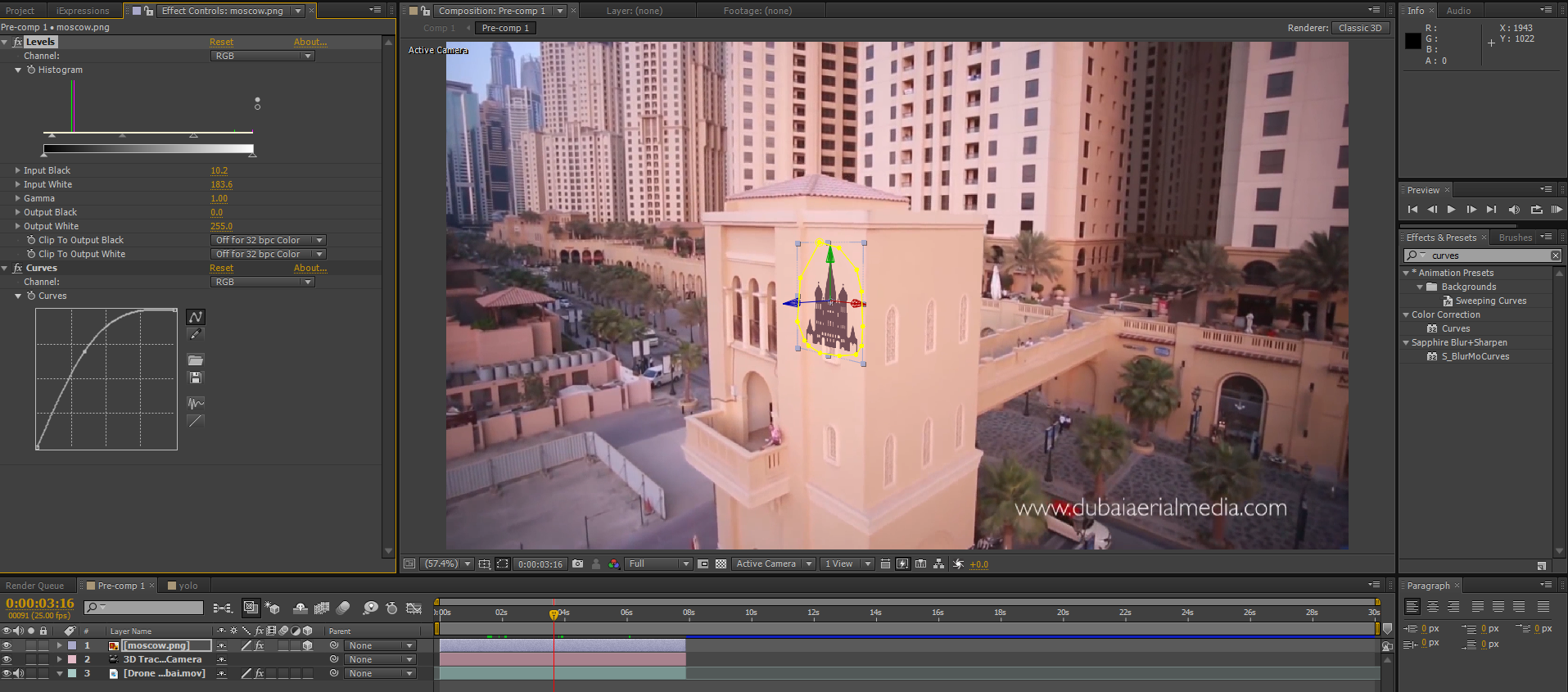
Task: Toggle 3D layer switch for moscow.png
Action: pos(308,645)
